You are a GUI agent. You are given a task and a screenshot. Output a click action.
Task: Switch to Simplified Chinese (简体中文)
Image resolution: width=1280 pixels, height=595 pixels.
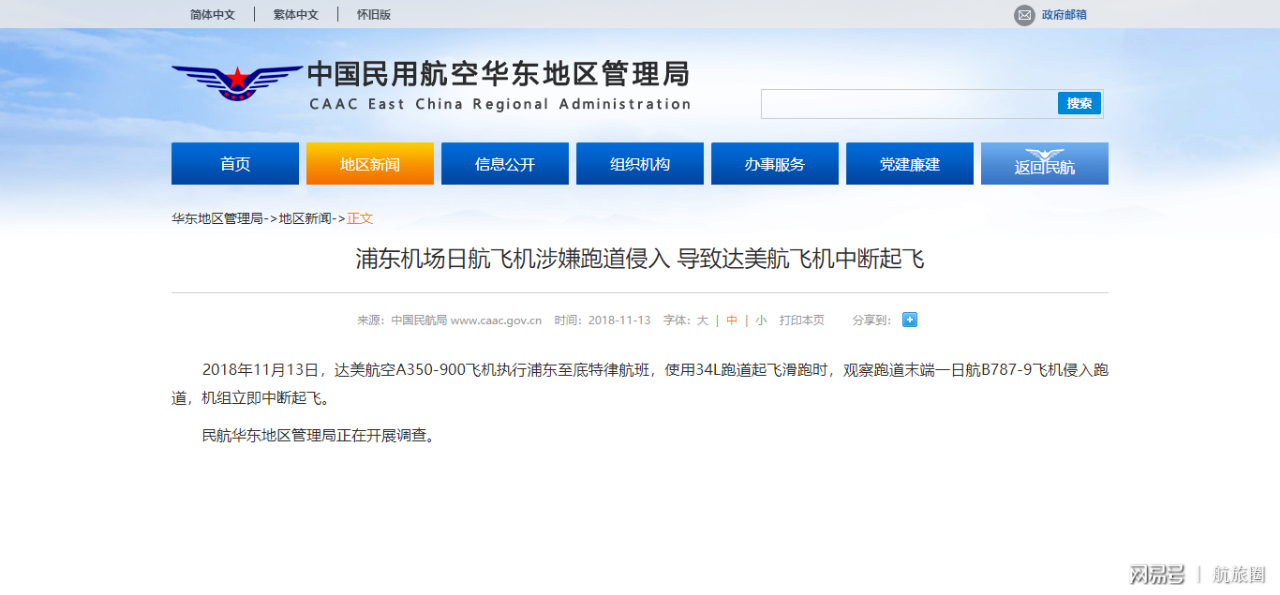(213, 15)
